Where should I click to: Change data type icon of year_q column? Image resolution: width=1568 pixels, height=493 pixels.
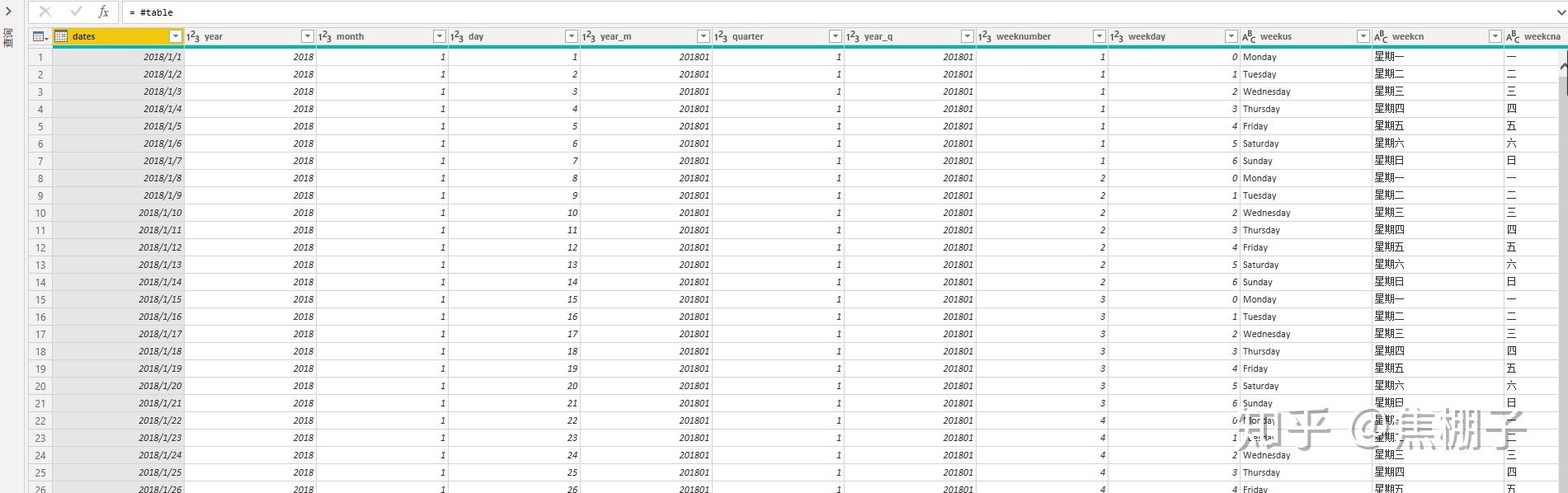pyautogui.click(x=853, y=36)
